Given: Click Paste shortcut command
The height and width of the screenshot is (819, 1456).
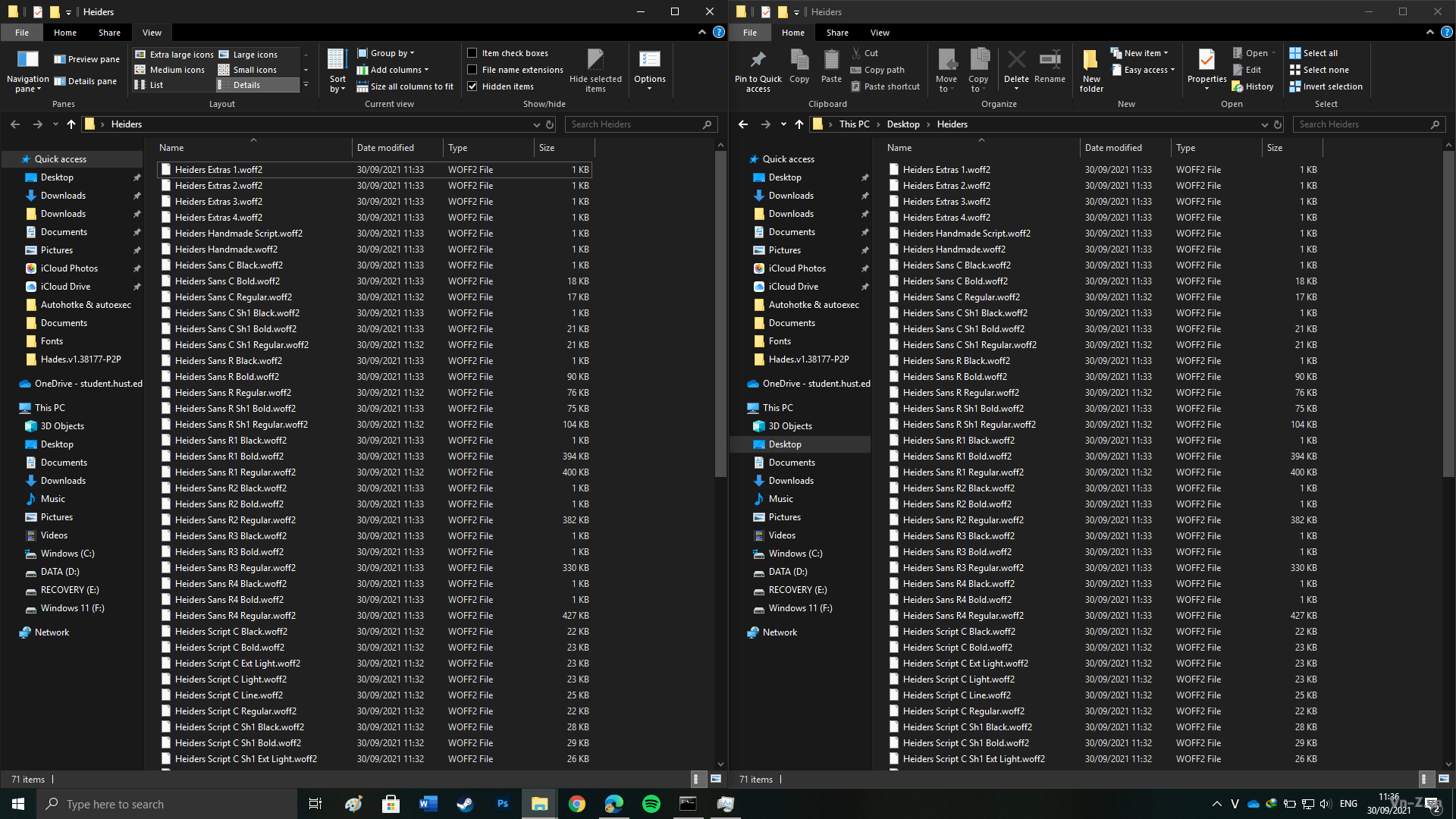Looking at the screenshot, I should [x=885, y=86].
